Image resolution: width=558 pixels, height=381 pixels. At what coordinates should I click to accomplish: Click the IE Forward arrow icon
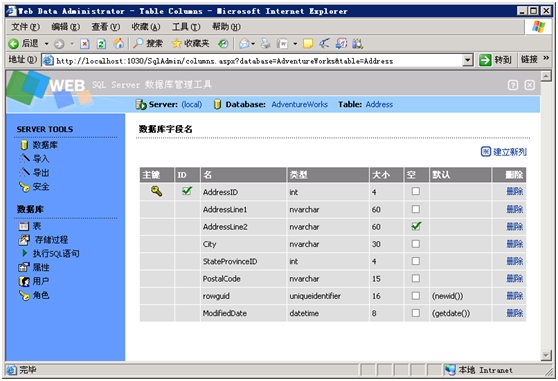(59, 44)
